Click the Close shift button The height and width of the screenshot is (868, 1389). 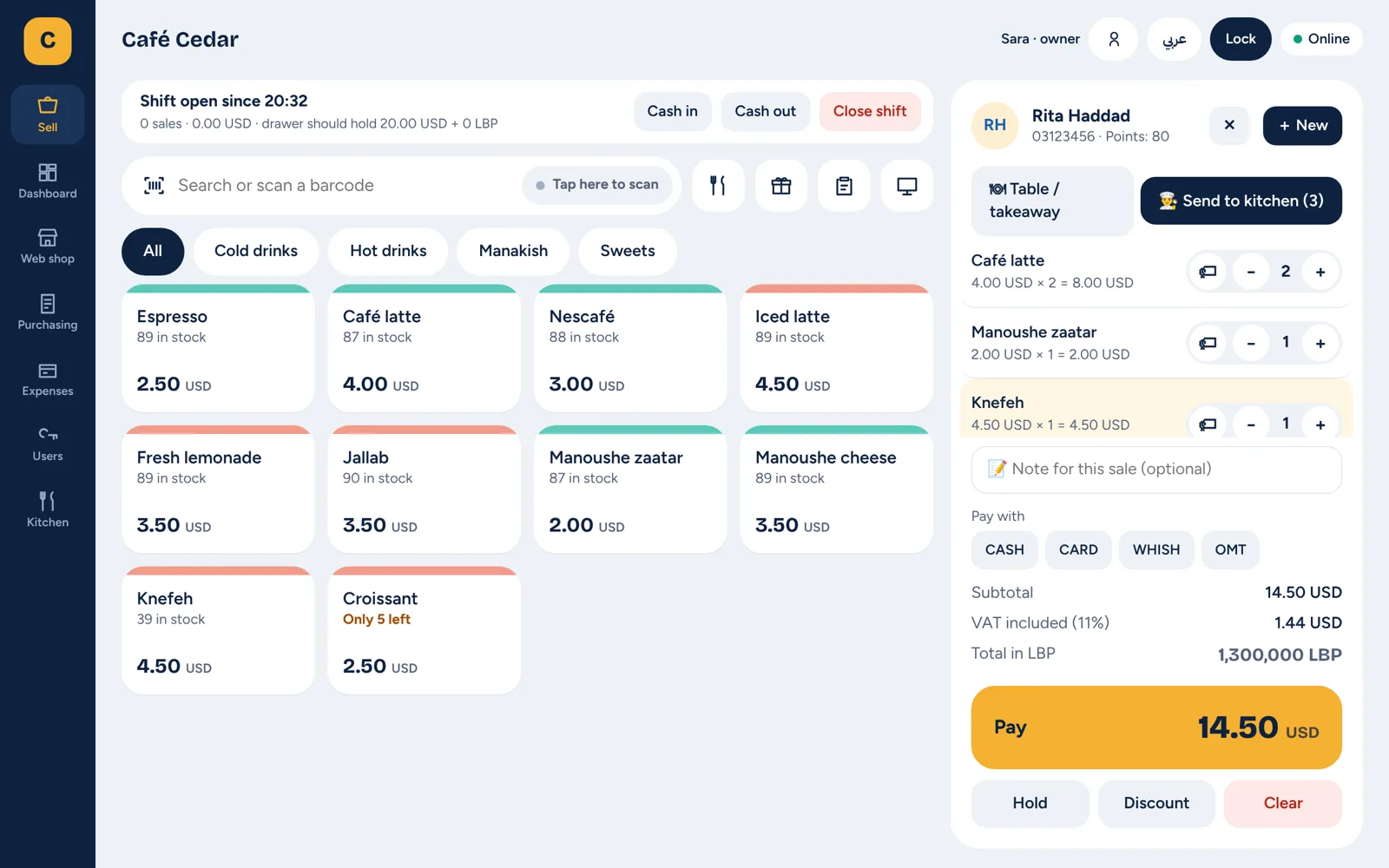(x=870, y=111)
